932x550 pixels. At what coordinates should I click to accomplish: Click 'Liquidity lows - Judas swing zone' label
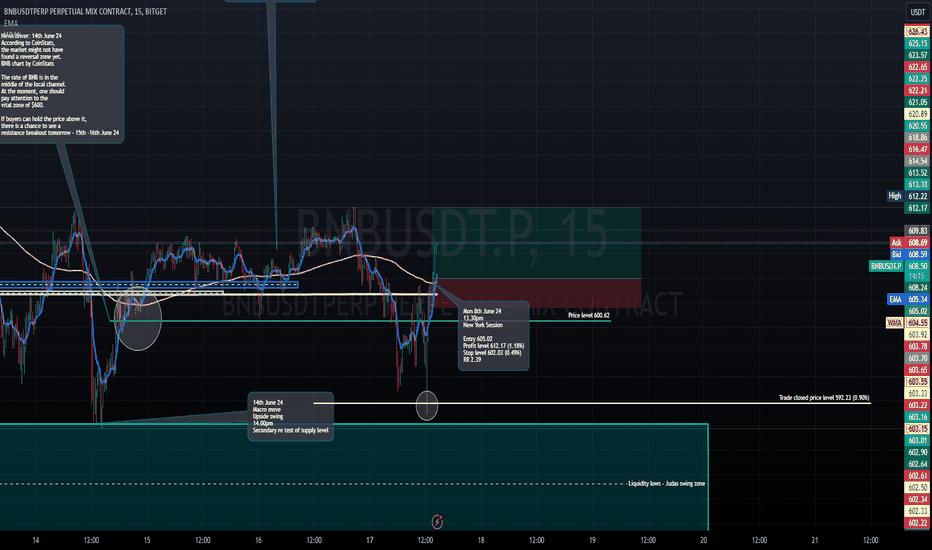pos(666,483)
